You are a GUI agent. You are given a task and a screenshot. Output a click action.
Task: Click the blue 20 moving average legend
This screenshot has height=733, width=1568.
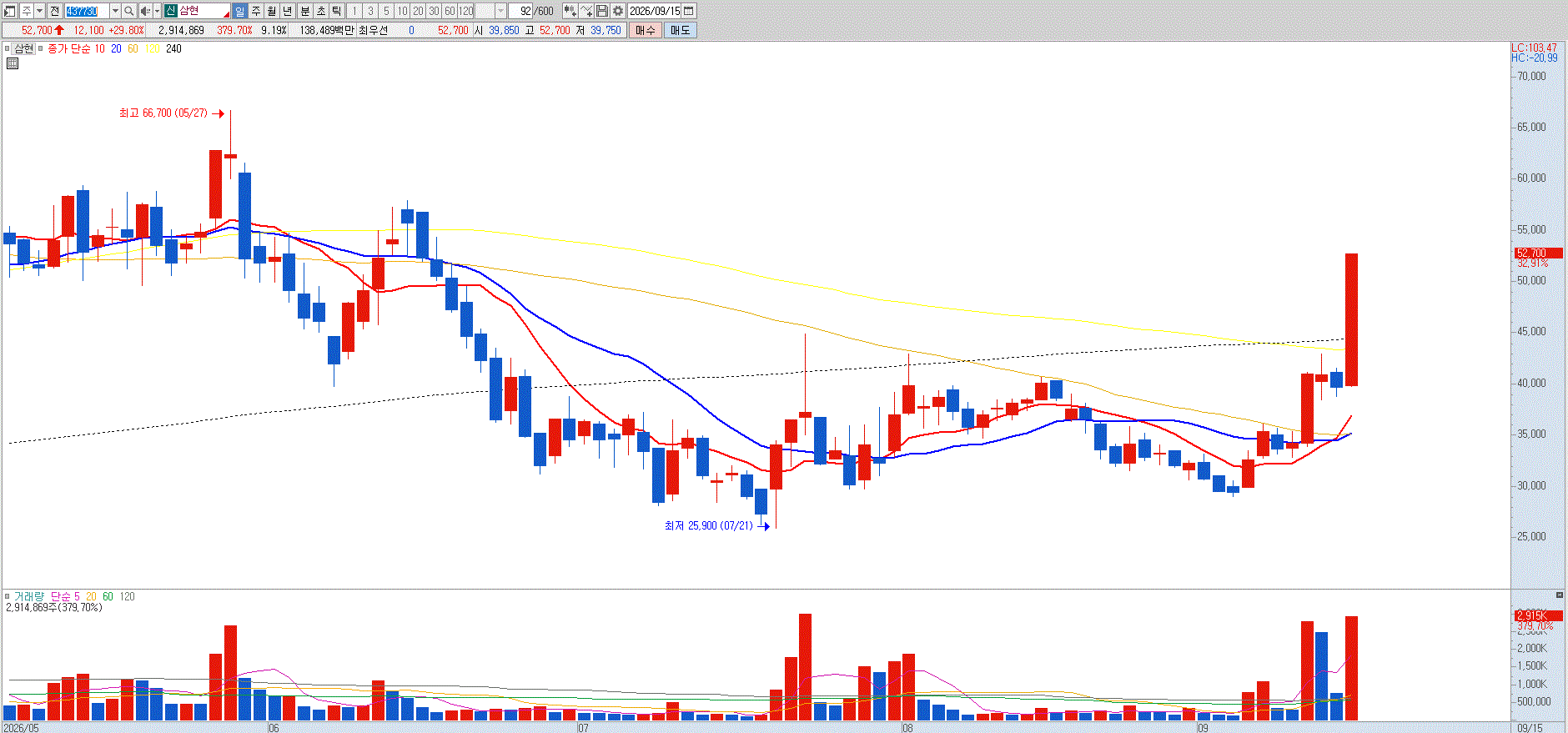click(116, 48)
